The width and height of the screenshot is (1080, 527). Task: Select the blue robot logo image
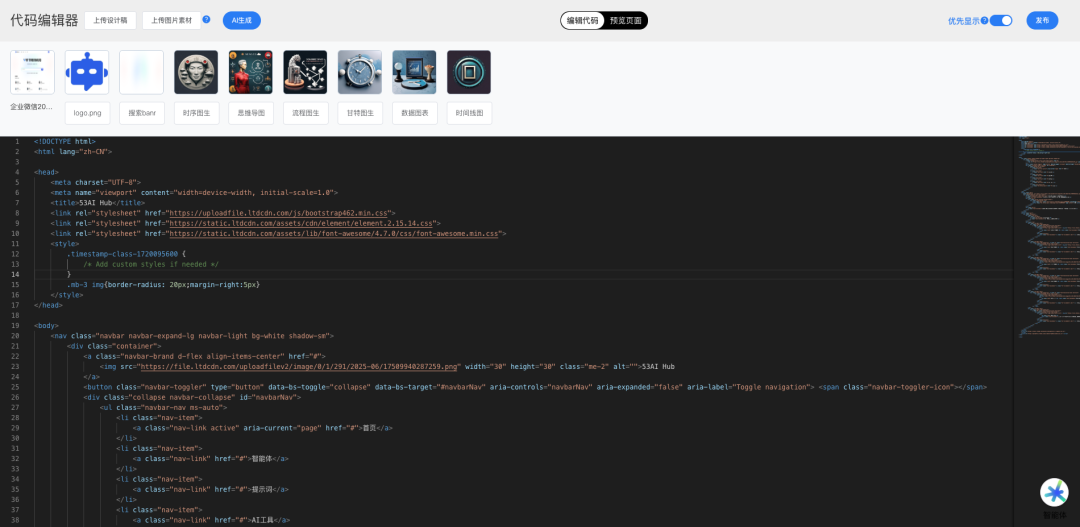coord(87,72)
